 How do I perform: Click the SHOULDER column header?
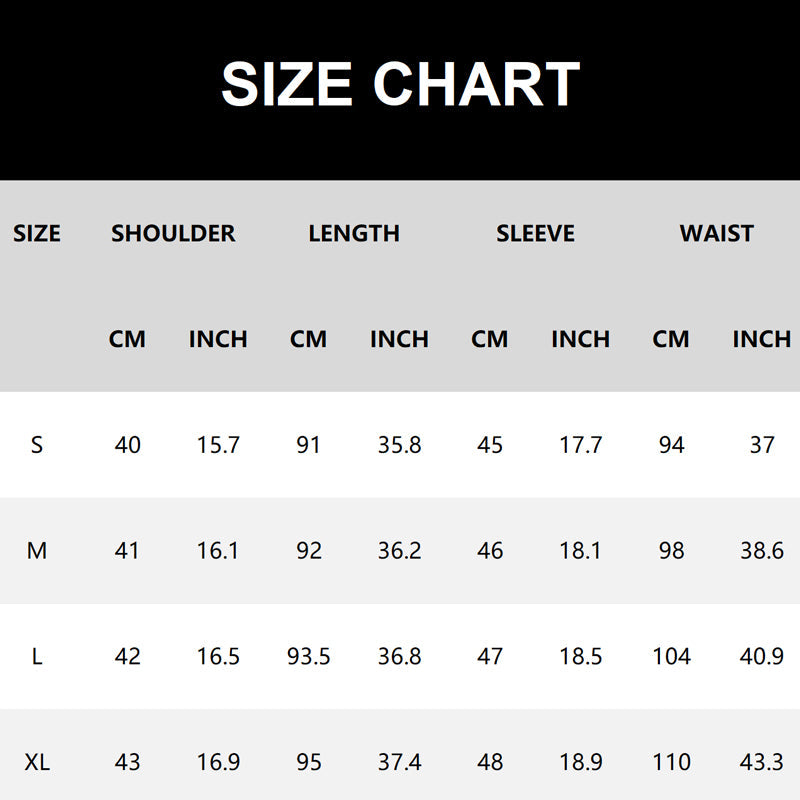[x=173, y=234]
